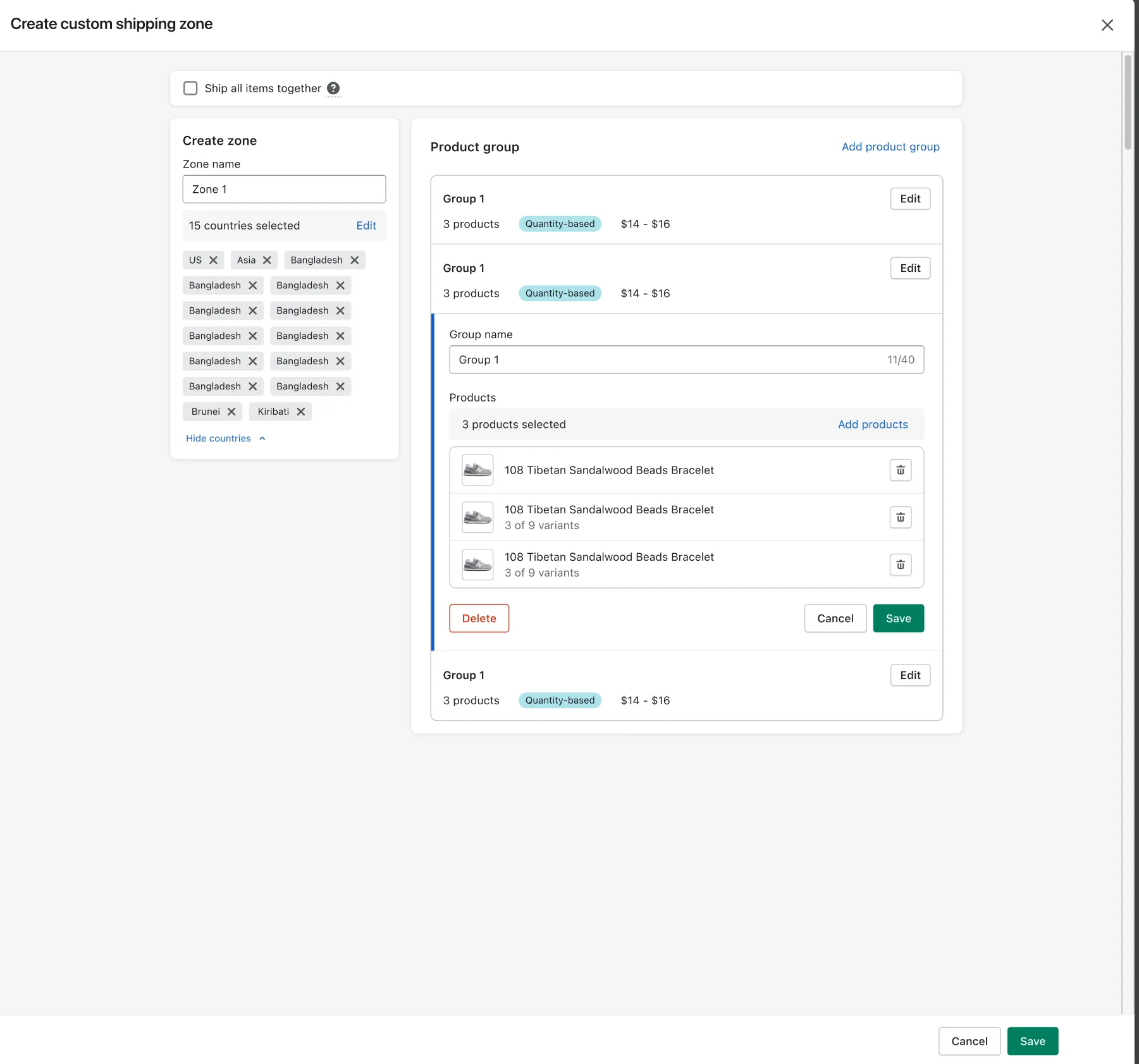Close the Create custom shipping zone dialog
The image size is (1139, 1064).
tap(1107, 25)
